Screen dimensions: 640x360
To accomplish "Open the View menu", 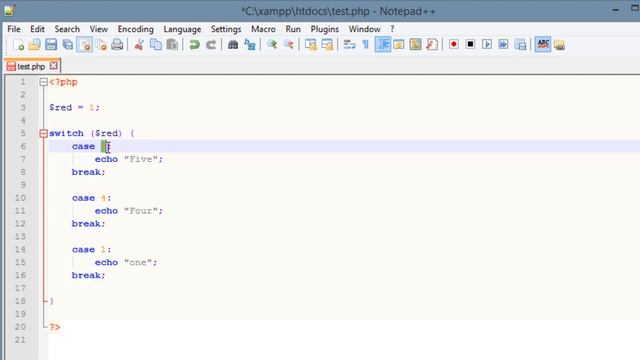I will click(99, 29).
